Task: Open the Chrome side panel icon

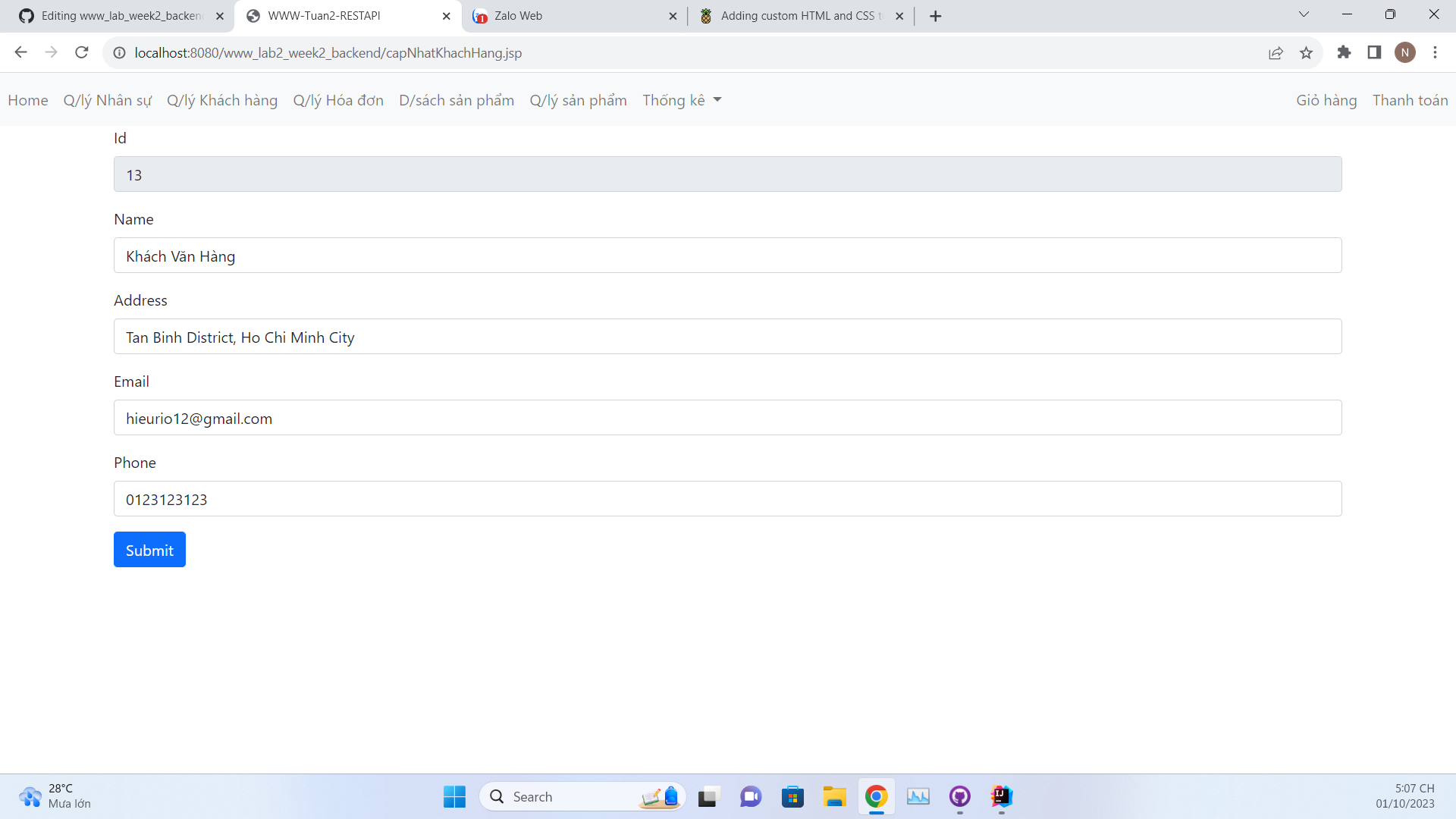Action: tap(1374, 52)
